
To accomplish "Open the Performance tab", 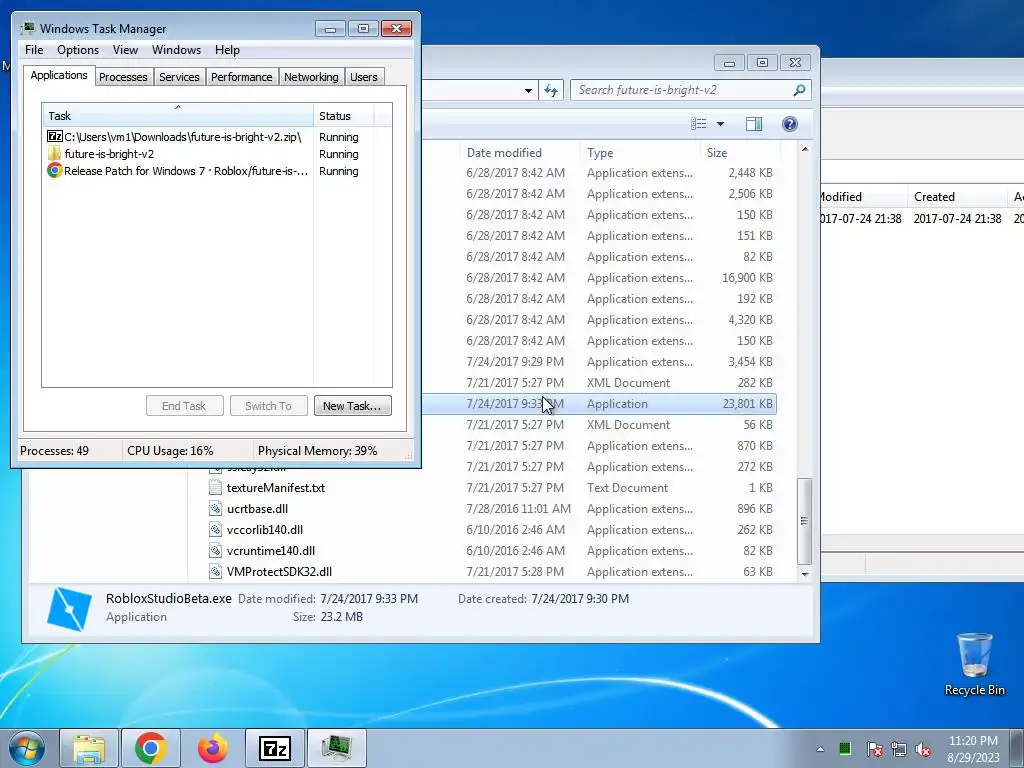I will point(241,77).
